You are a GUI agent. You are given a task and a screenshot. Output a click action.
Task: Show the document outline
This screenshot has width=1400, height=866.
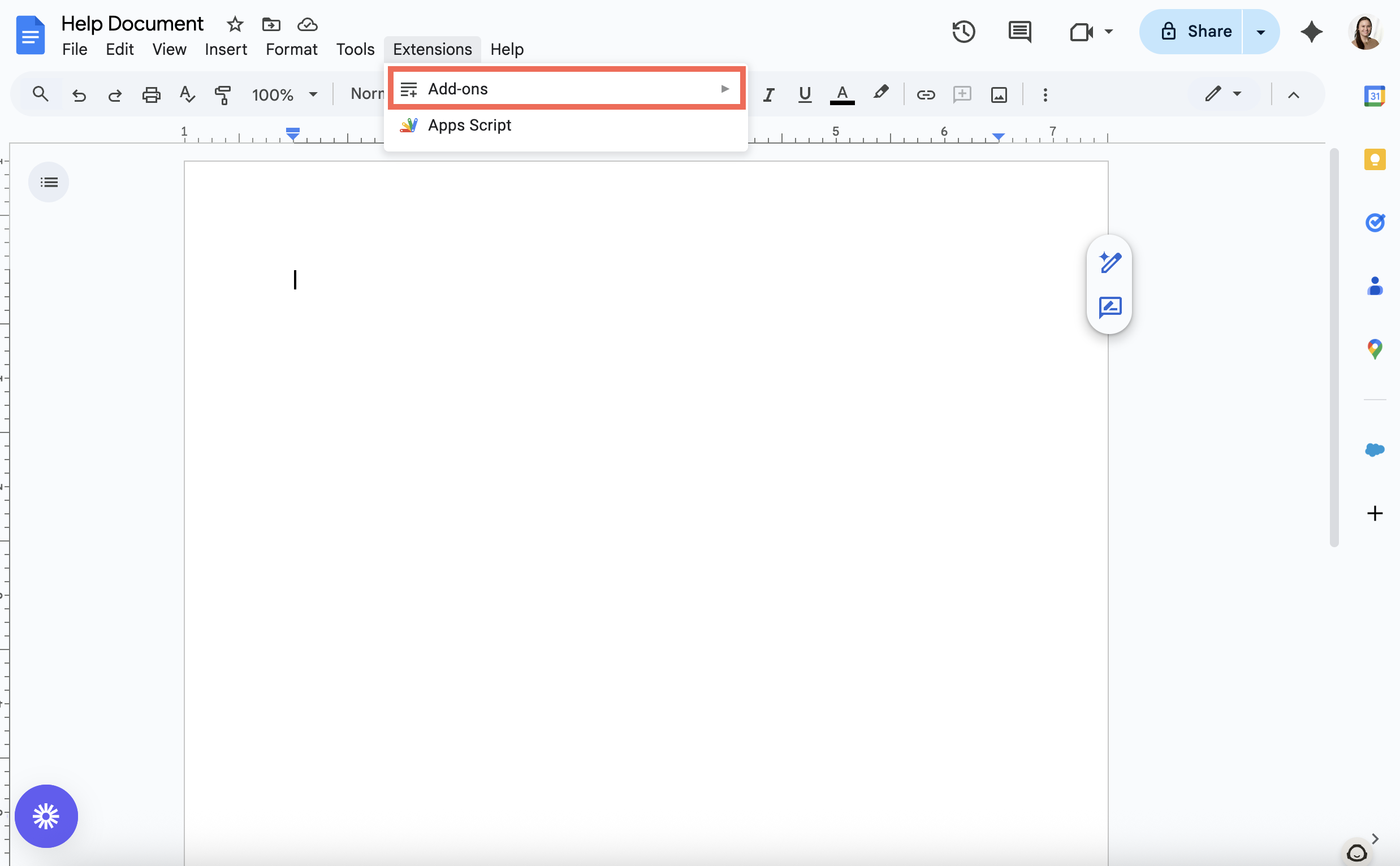[49, 181]
